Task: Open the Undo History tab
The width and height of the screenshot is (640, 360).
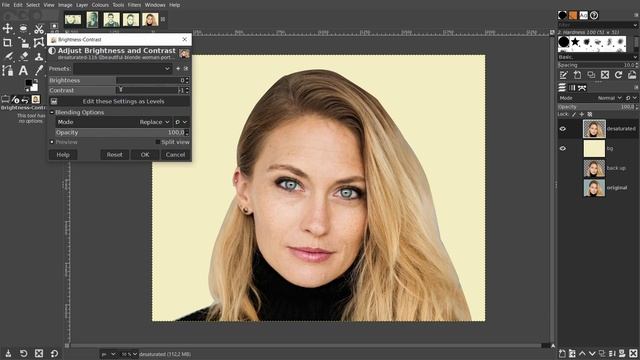Action: click(25, 99)
